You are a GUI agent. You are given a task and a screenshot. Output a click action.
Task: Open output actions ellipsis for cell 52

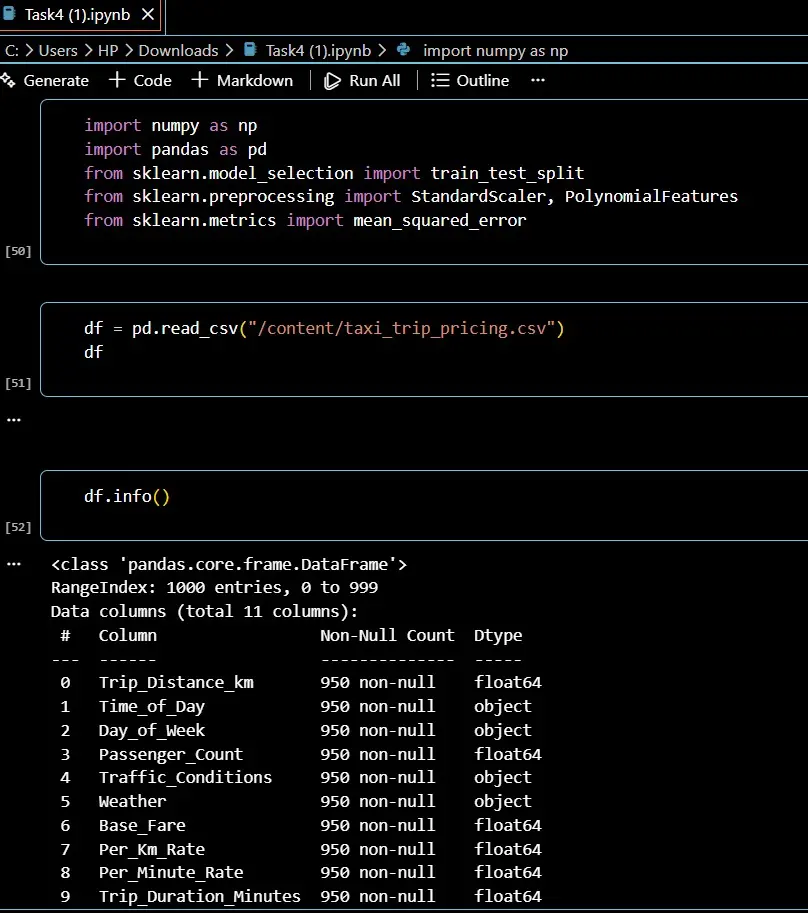tap(14, 564)
